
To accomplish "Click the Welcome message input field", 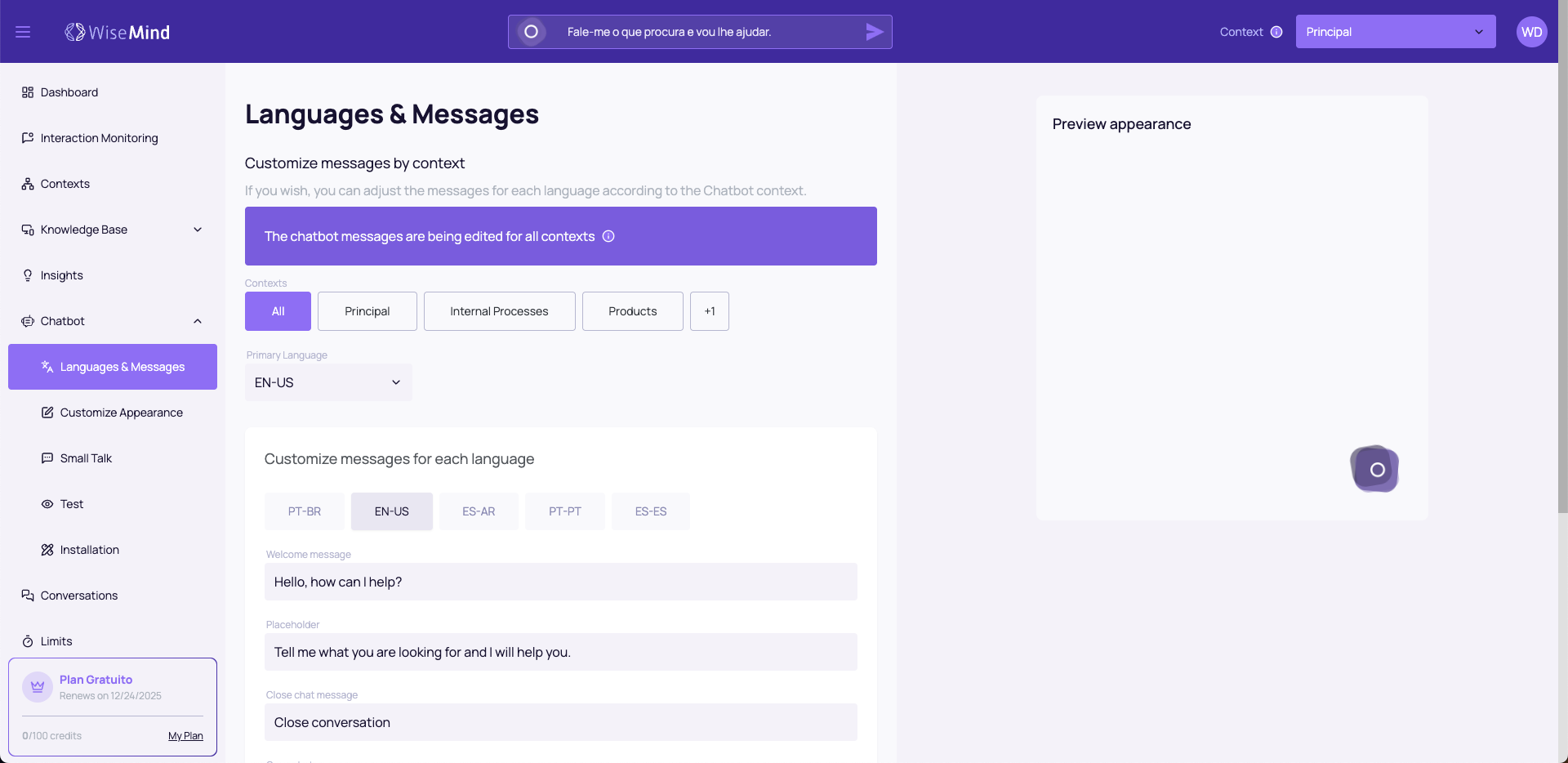I will click(x=560, y=582).
